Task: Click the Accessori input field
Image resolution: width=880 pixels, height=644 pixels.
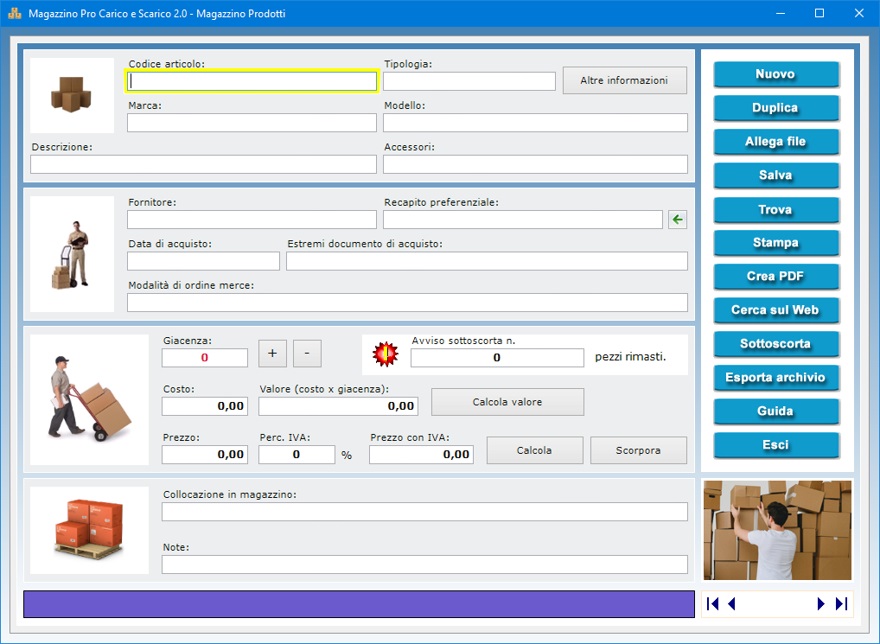Action: 535,164
